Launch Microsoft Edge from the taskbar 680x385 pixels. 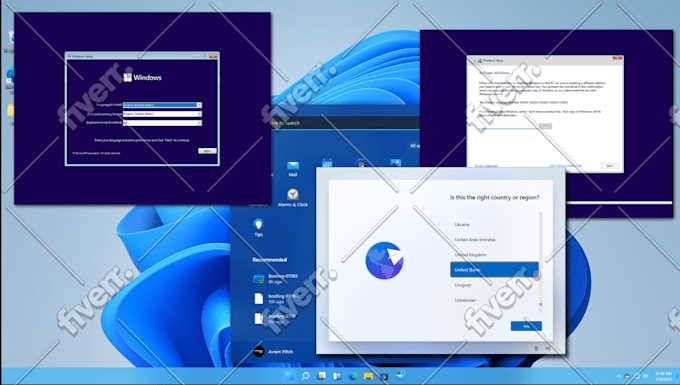(353, 376)
